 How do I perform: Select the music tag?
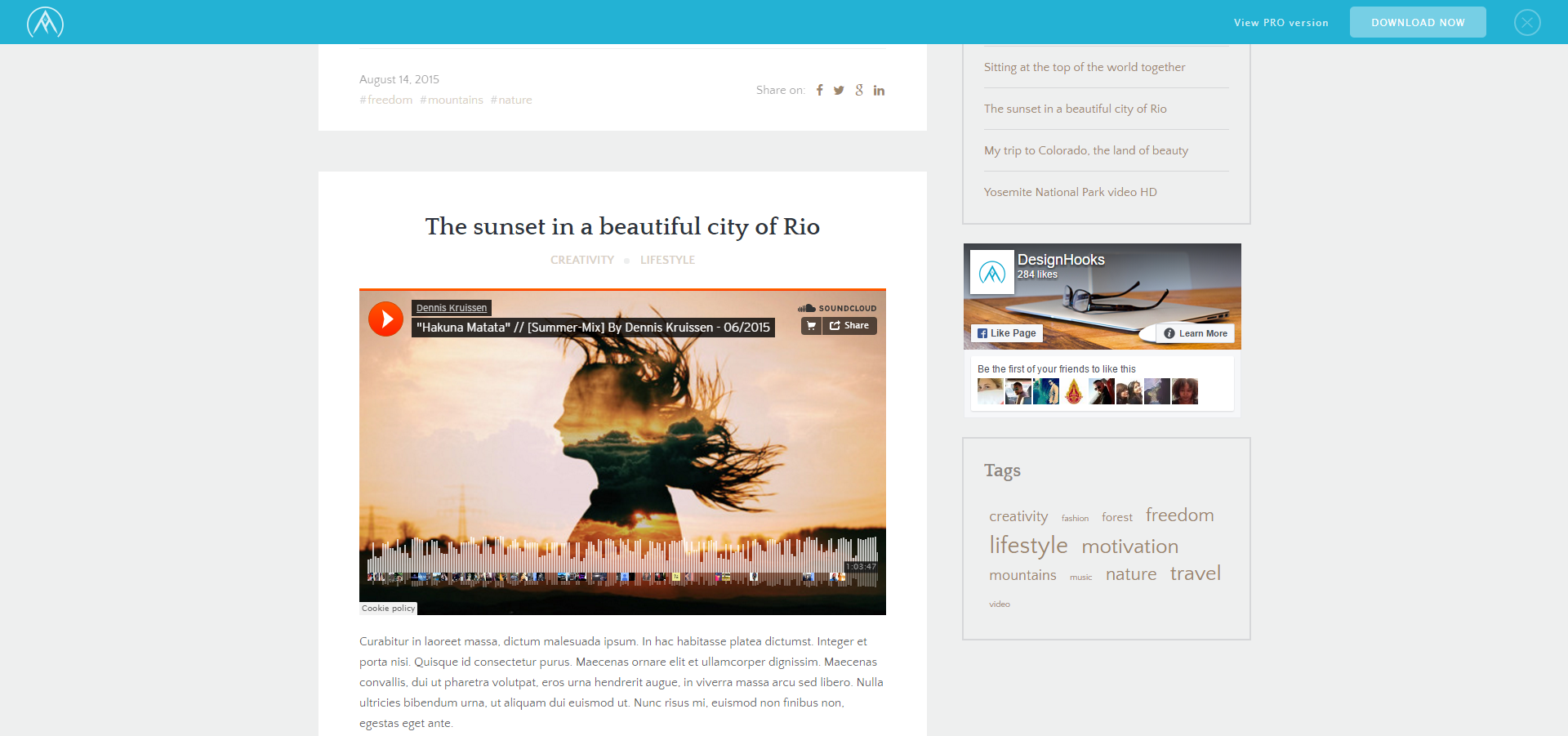(1080, 577)
